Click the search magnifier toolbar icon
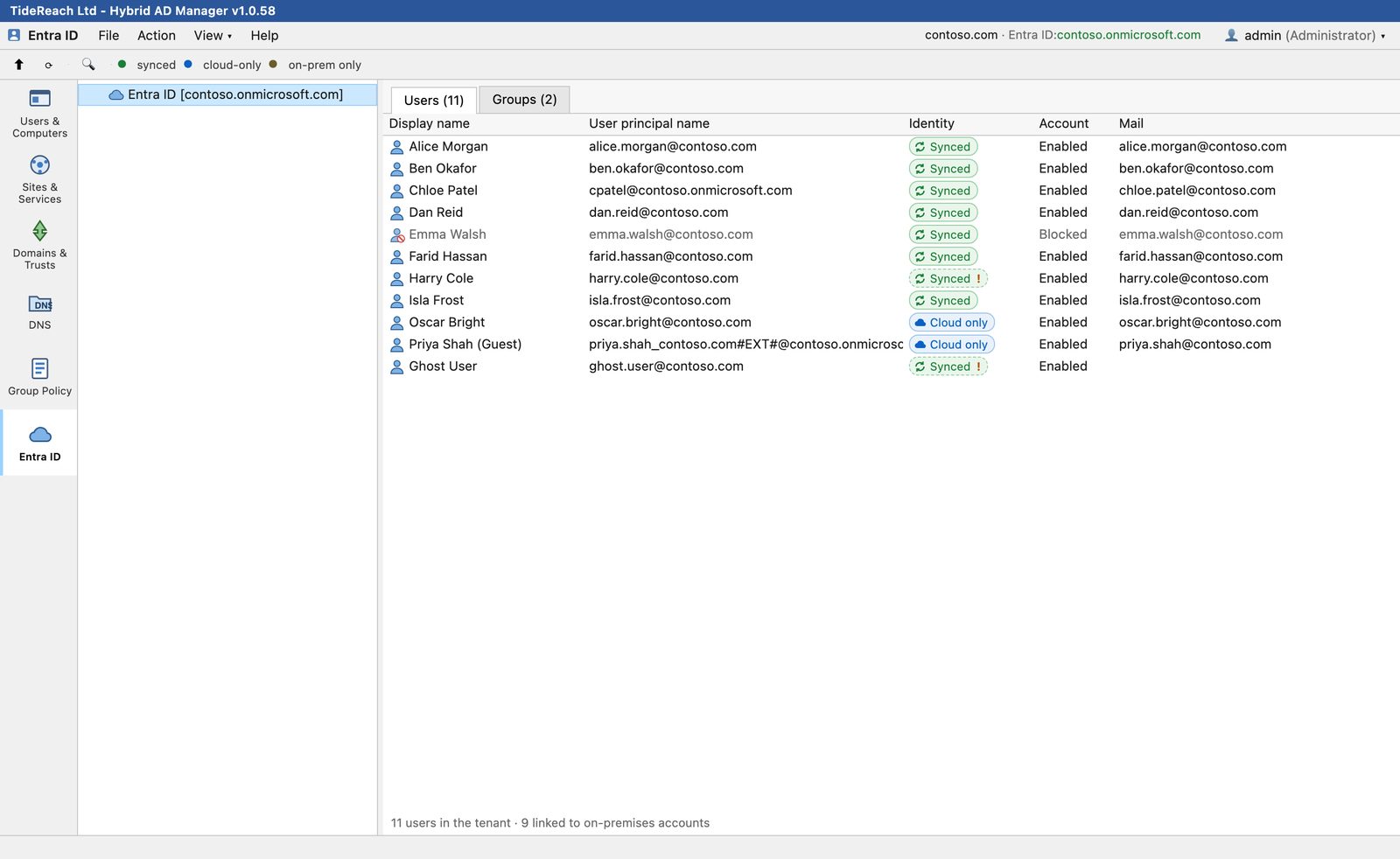 [x=87, y=65]
